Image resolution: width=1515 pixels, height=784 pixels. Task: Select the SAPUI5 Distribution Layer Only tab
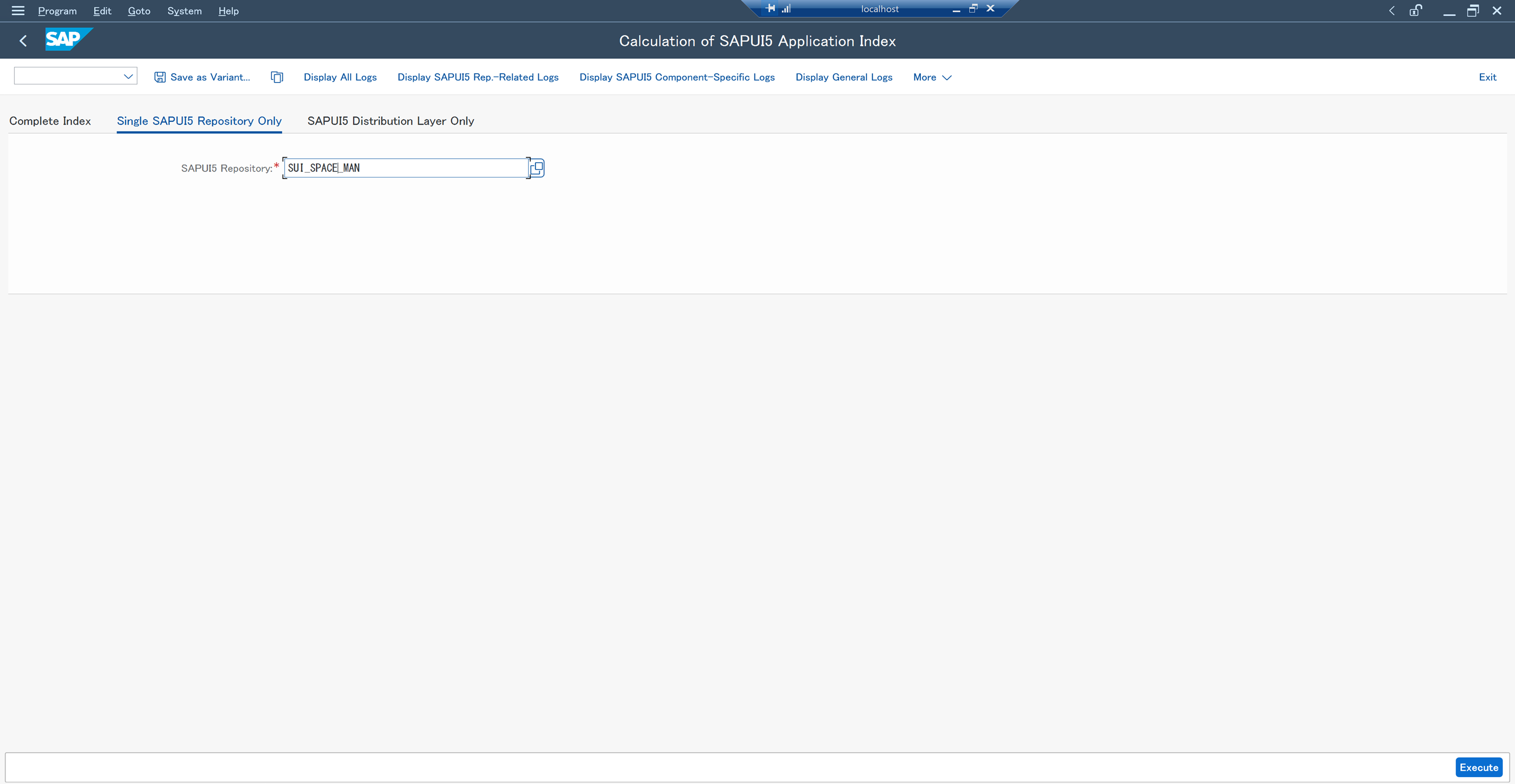coord(390,121)
